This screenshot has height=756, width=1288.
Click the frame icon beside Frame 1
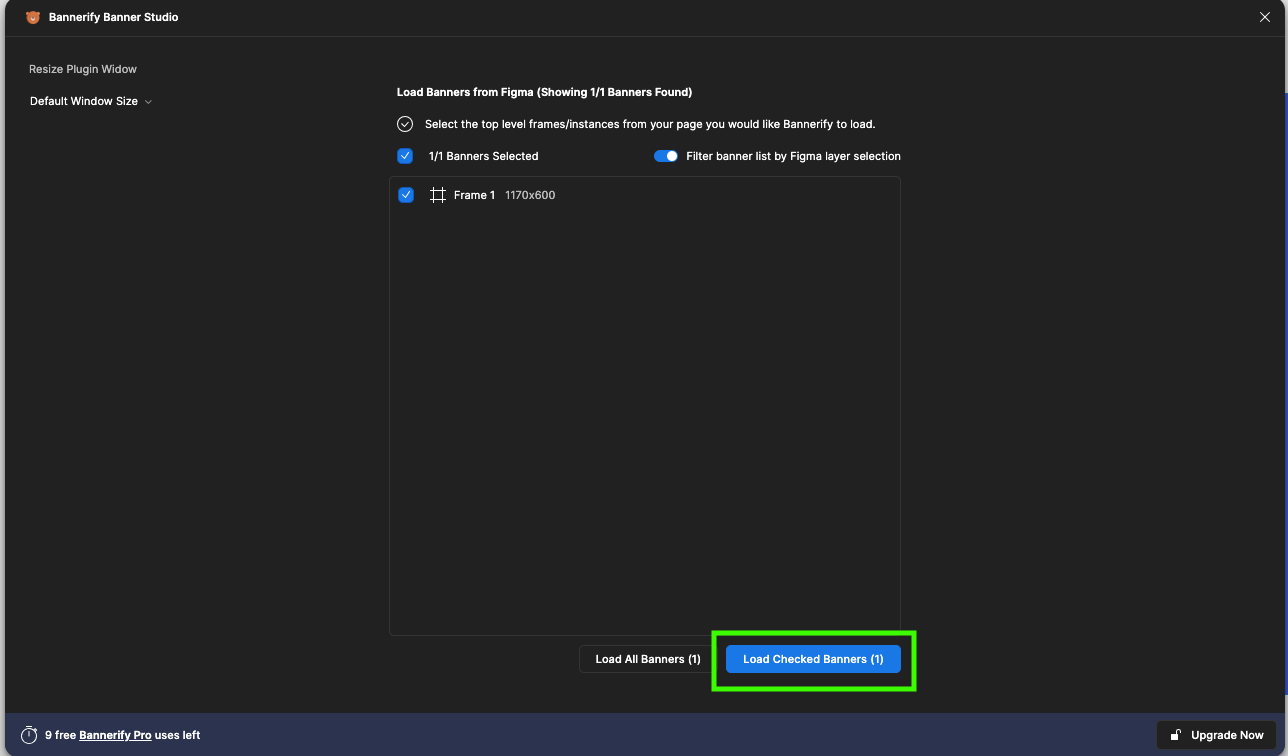point(438,195)
